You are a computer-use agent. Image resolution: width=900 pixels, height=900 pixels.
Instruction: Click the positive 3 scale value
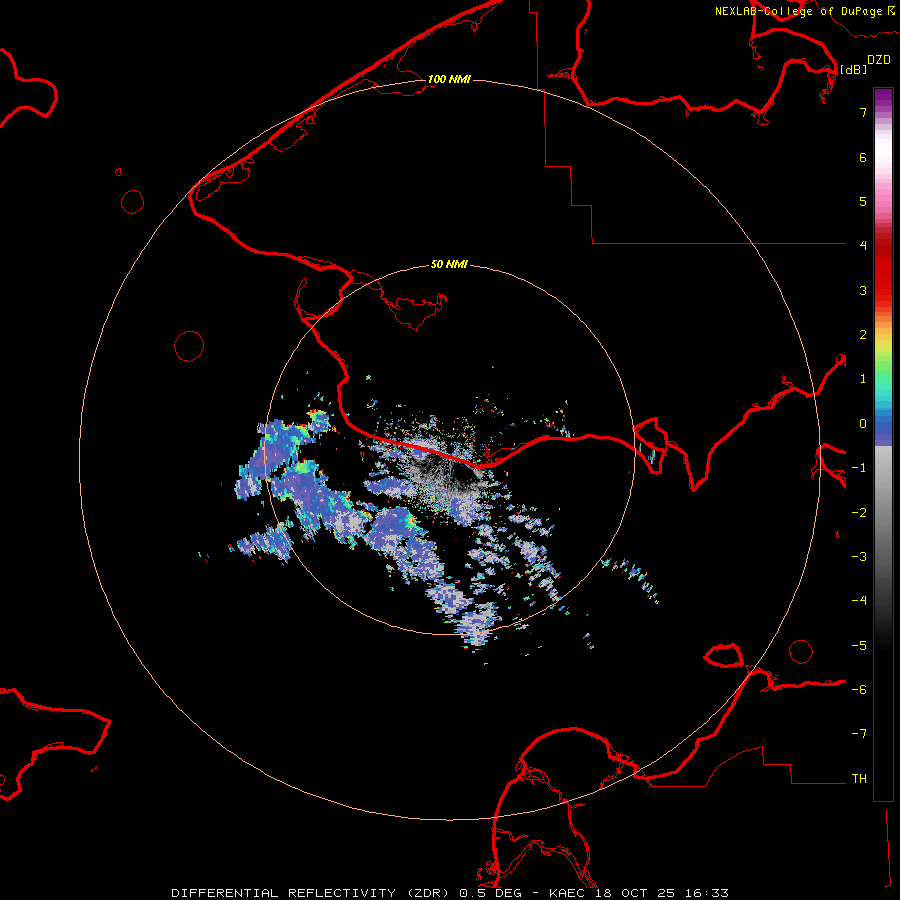pyautogui.click(x=863, y=290)
